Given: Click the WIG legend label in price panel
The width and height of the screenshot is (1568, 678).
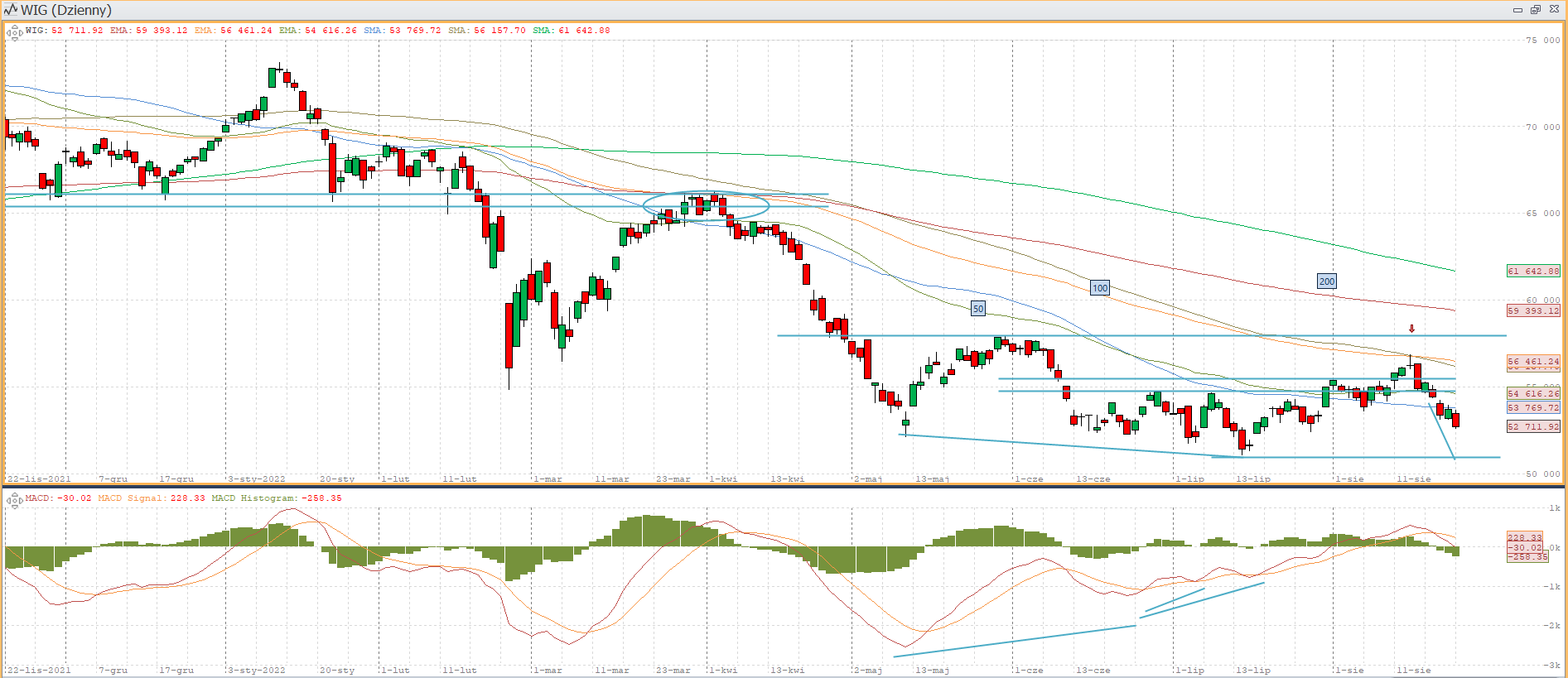Looking at the screenshot, I should click(36, 31).
